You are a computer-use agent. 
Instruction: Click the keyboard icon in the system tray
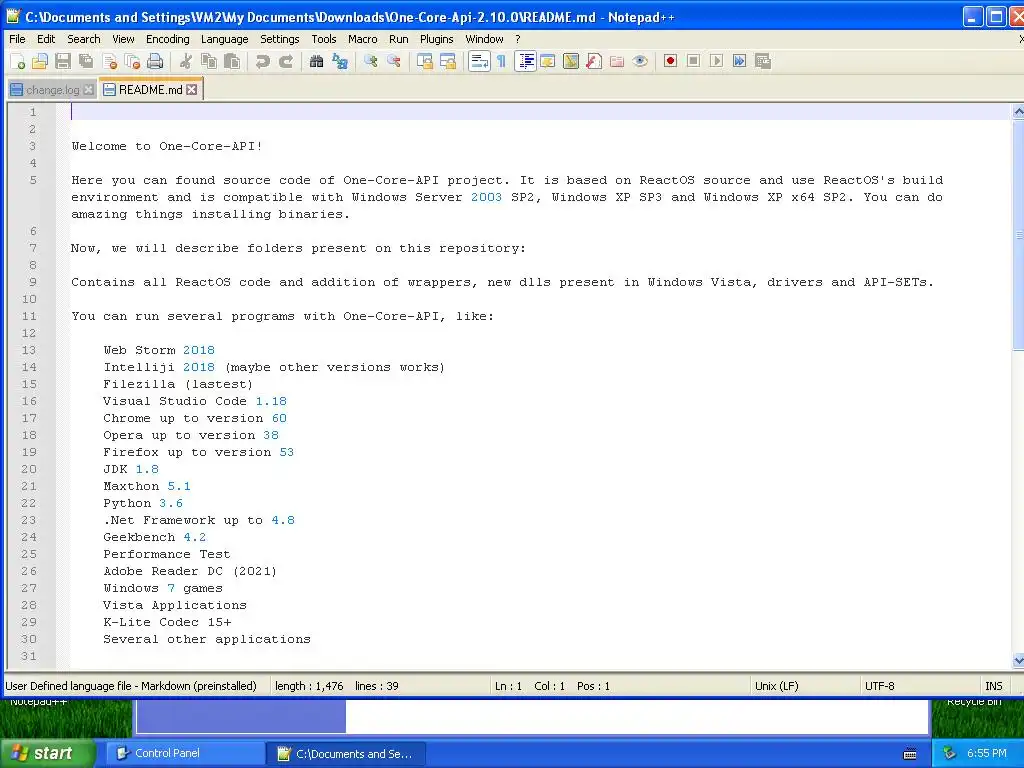tap(910, 754)
